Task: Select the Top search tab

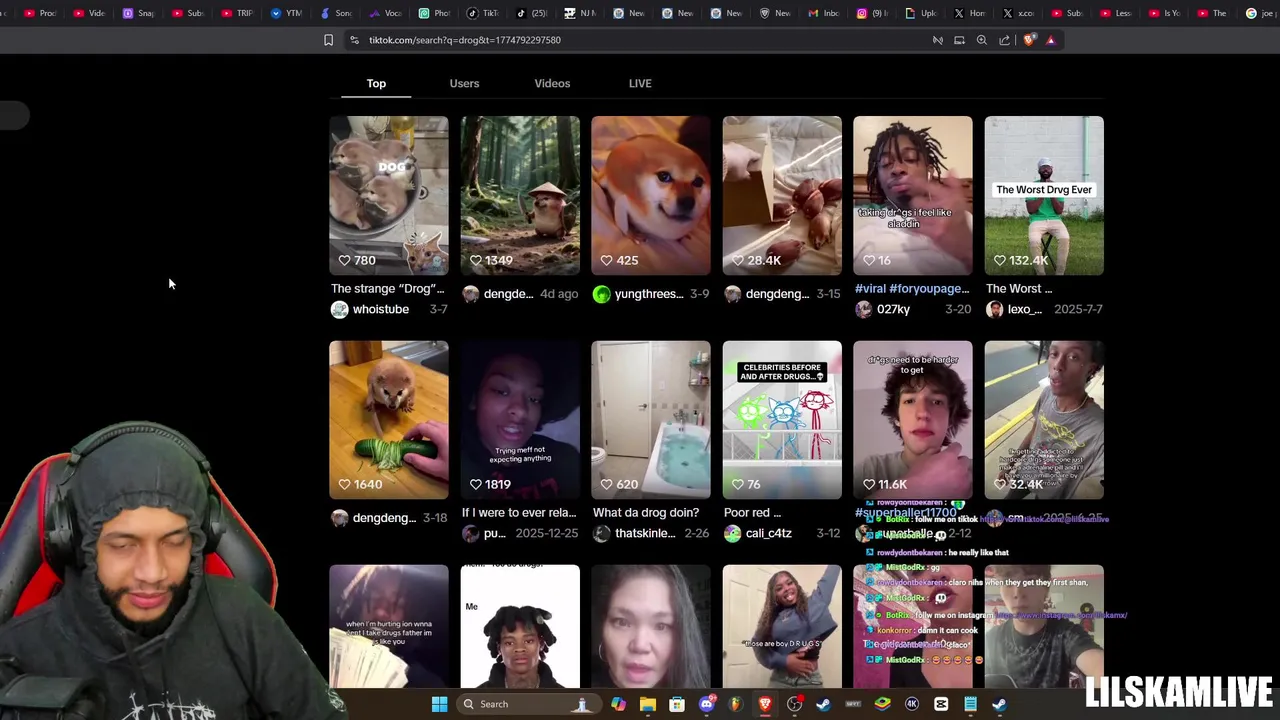Action: 376,83
